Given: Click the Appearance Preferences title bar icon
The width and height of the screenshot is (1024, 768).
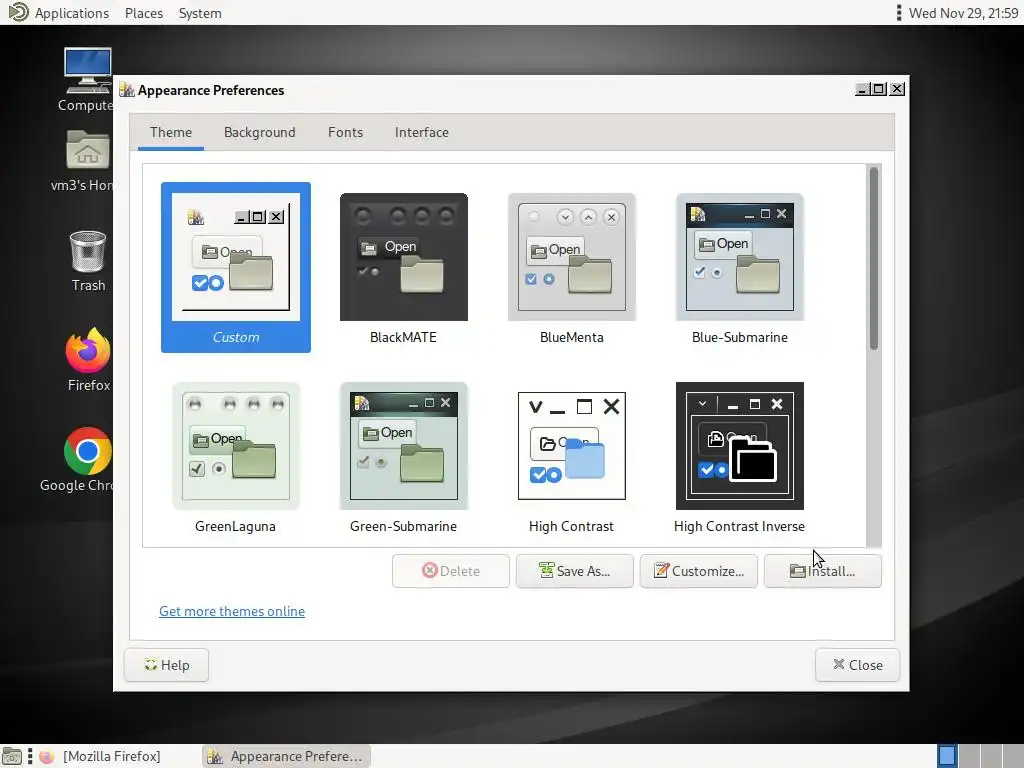Looking at the screenshot, I should click(x=127, y=90).
